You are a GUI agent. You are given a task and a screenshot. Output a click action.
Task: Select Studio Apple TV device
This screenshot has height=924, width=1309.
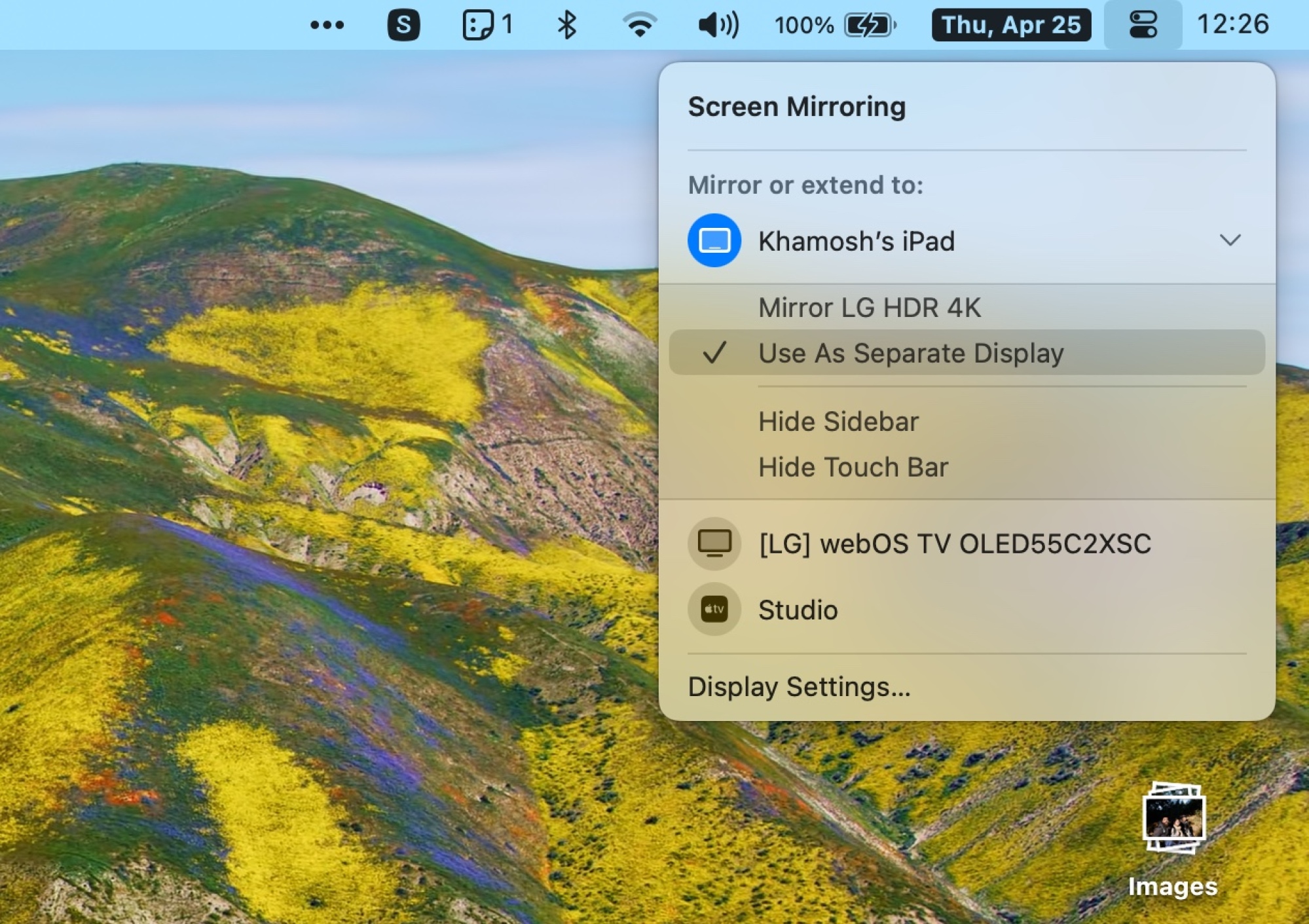click(x=797, y=609)
